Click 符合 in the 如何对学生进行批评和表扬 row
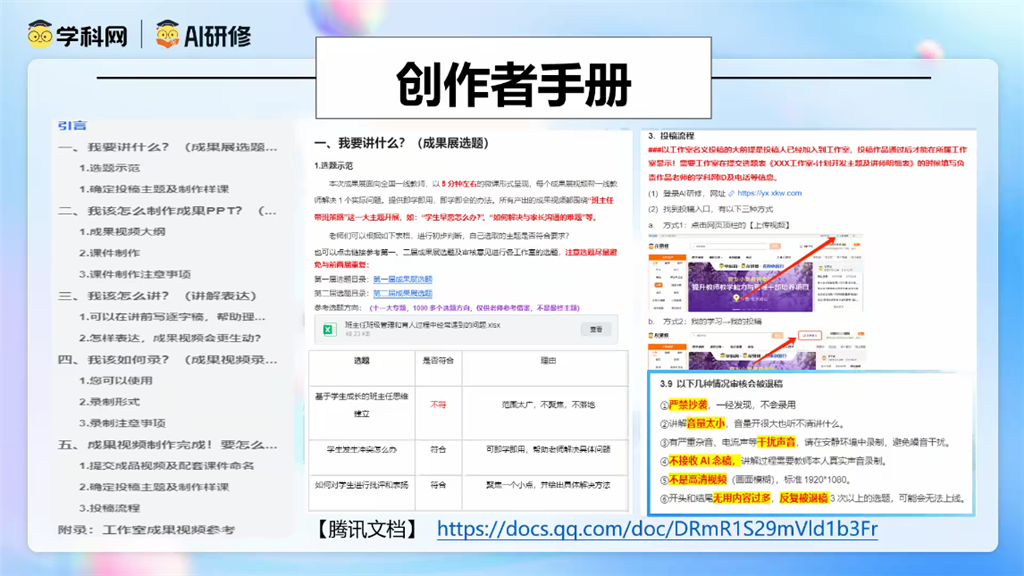This screenshot has width=1024, height=576. (438, 485)
